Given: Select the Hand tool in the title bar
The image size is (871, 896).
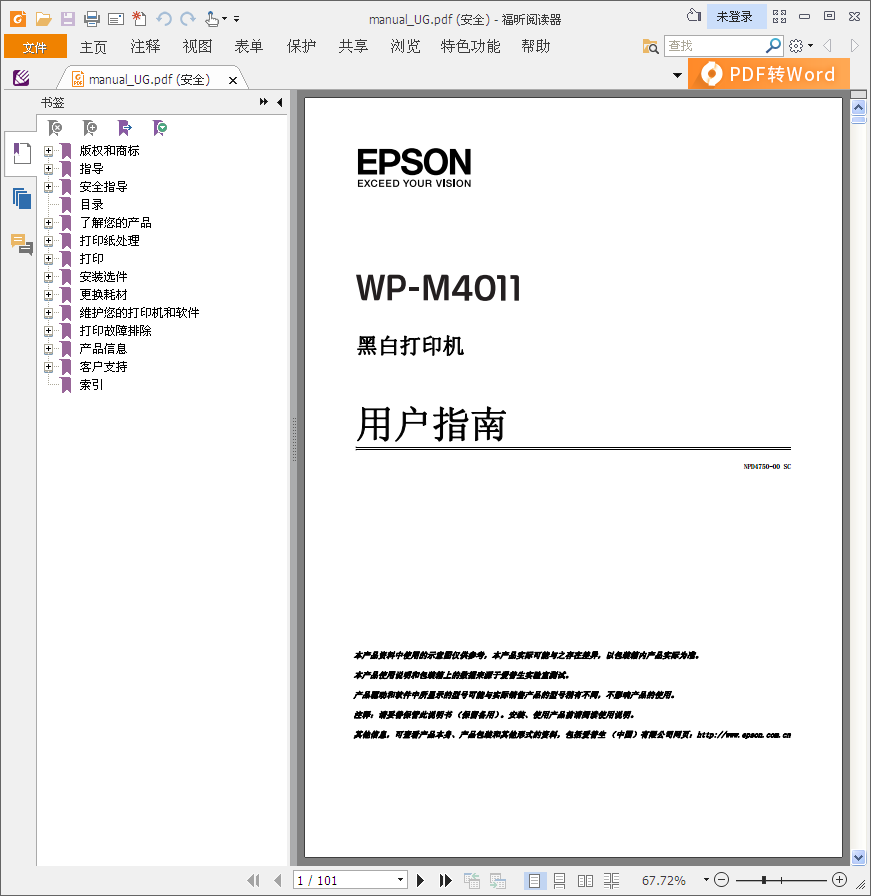Looking at the screenshot, I should 212,19.
